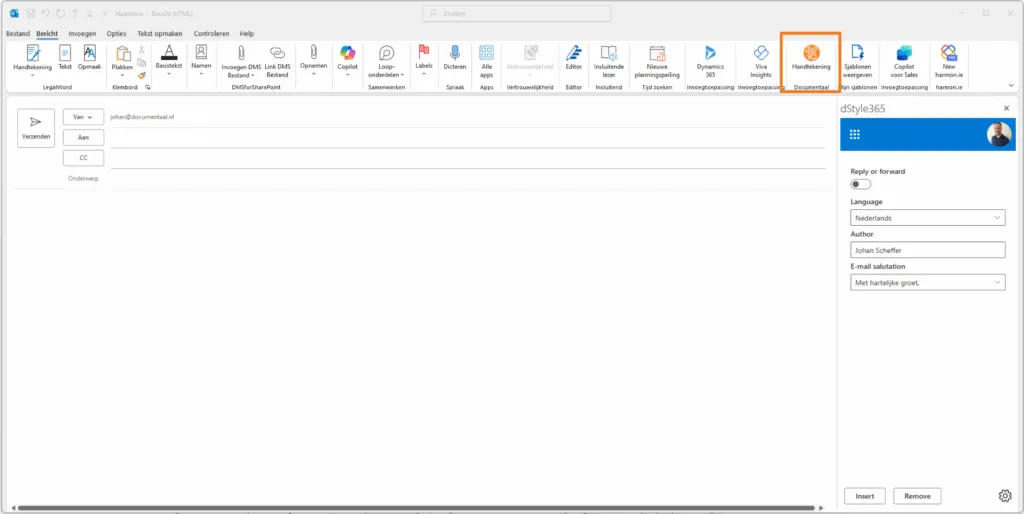This screenshot has height=514, width=1024.
Task: Open Copilot voor Sales
Action: pos(904,61)
